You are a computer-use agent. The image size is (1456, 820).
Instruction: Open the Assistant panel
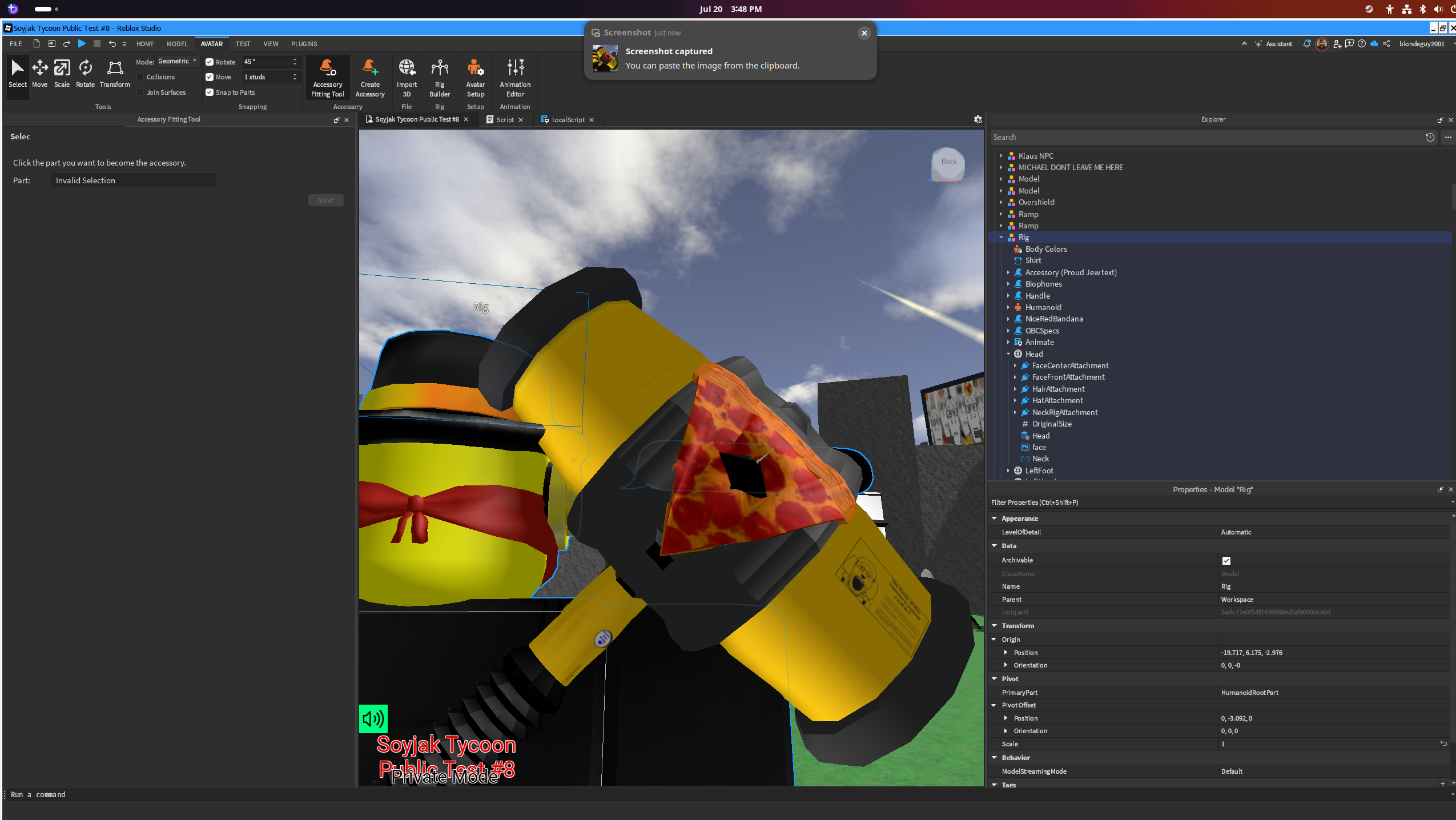(x=1273, y=44)
